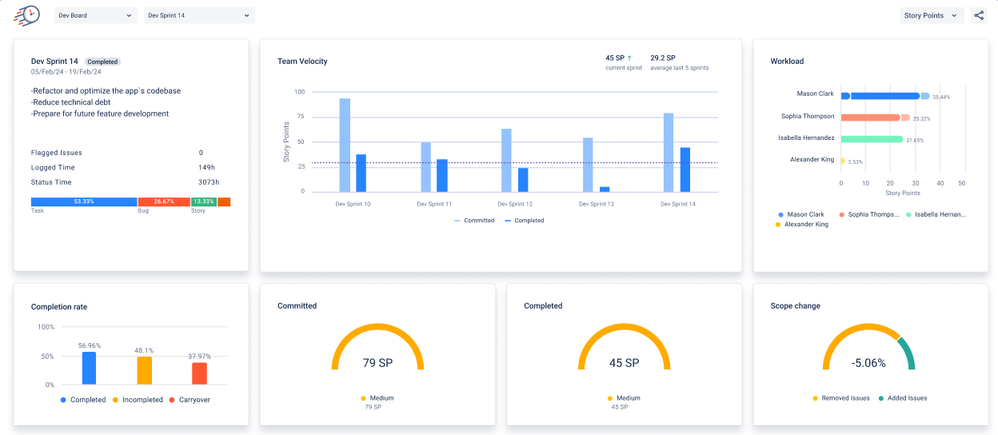
Task: Click the share icon button
Action: (978, 16)
